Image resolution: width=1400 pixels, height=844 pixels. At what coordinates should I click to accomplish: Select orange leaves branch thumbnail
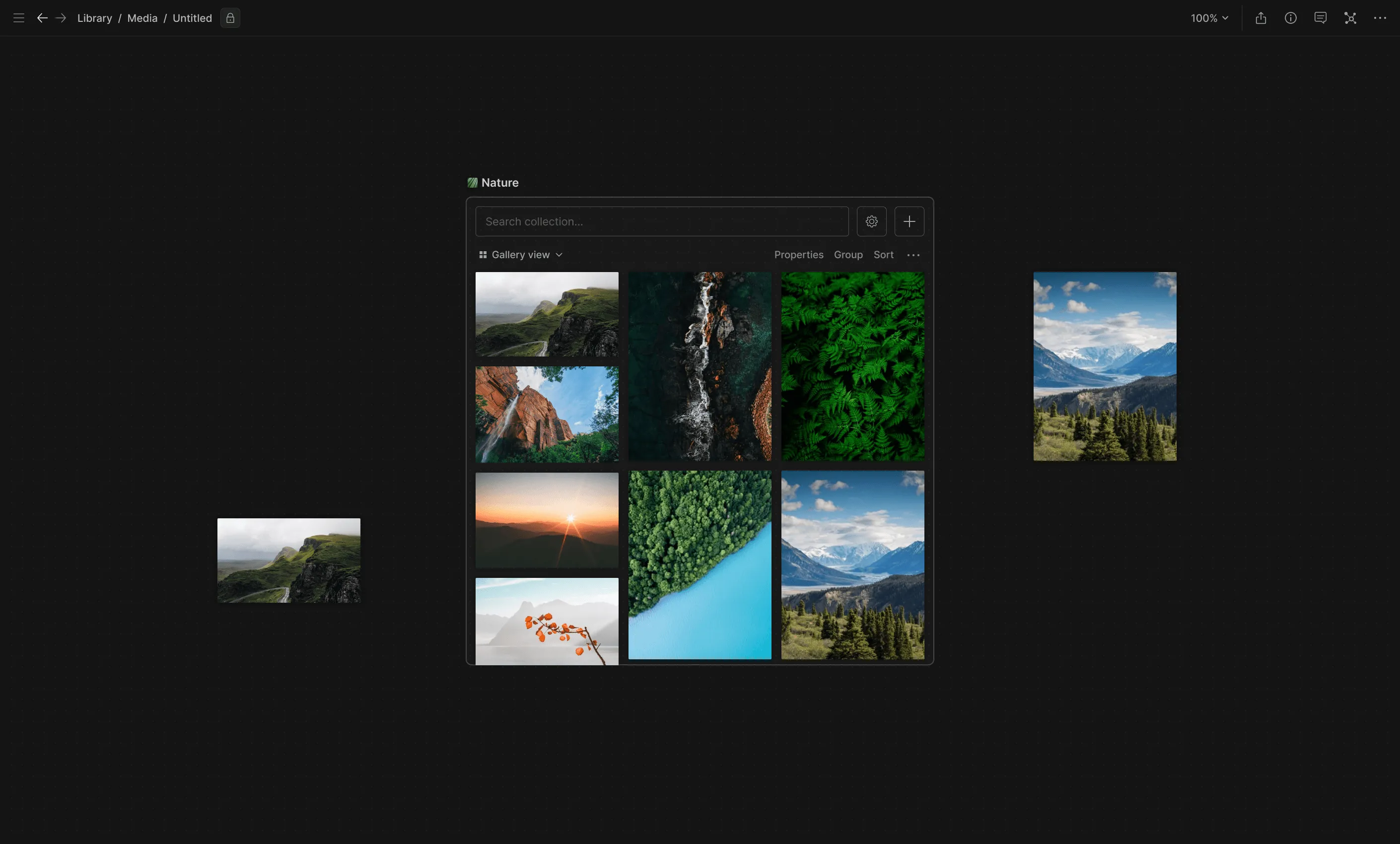tap(547, 621)
